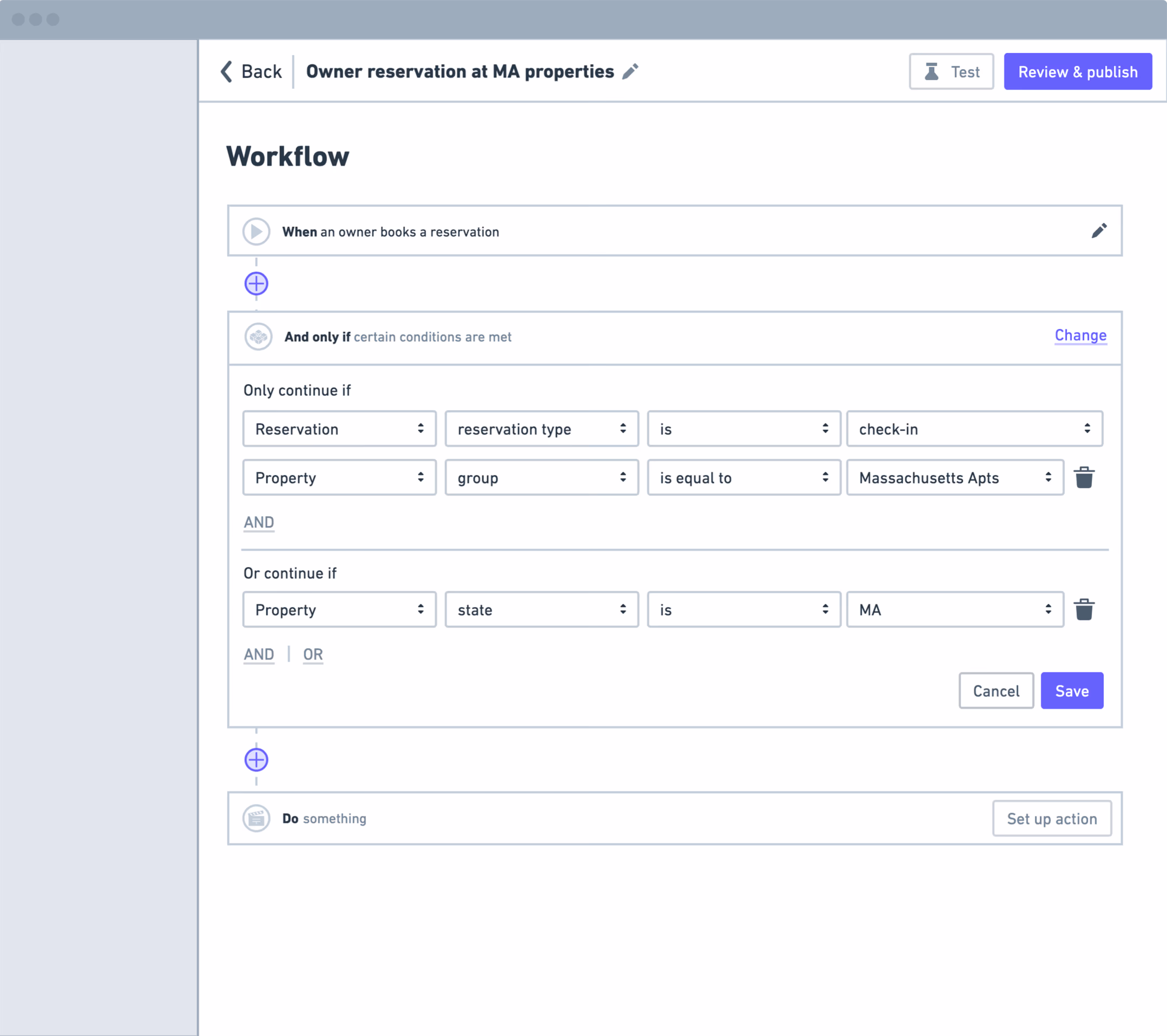
Task: Select a different state than MA
Action: click(x=955, y=610)
